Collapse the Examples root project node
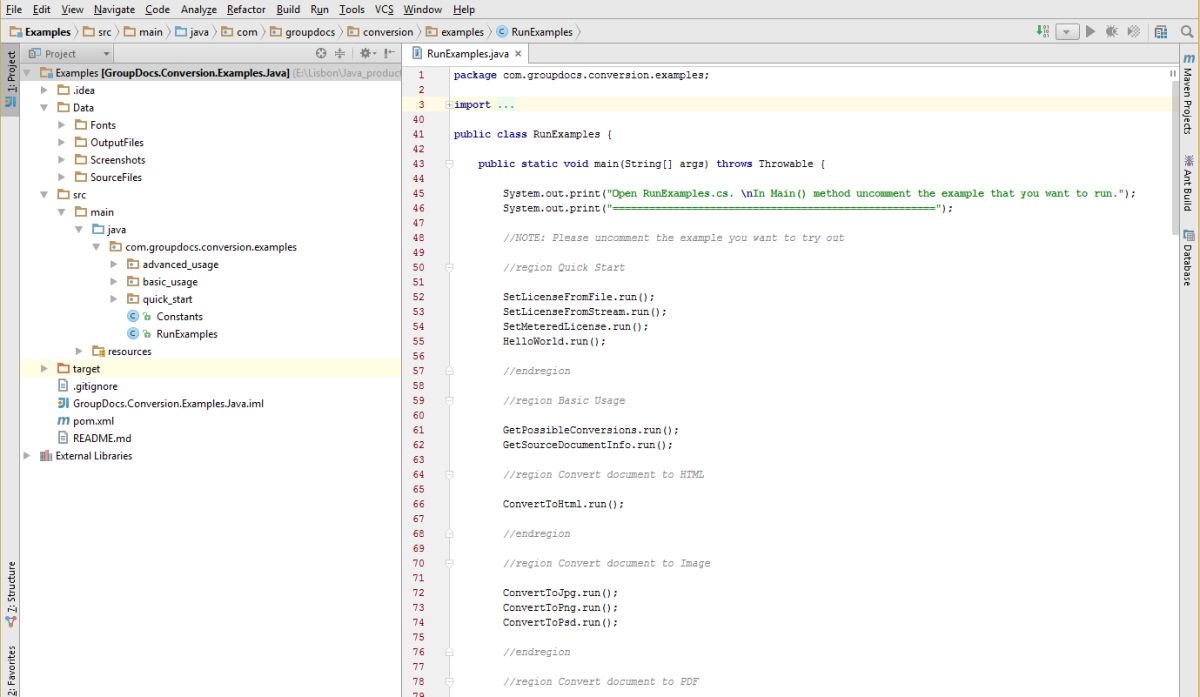Screen dimensions: 1200x697 (x=27, y=73)
